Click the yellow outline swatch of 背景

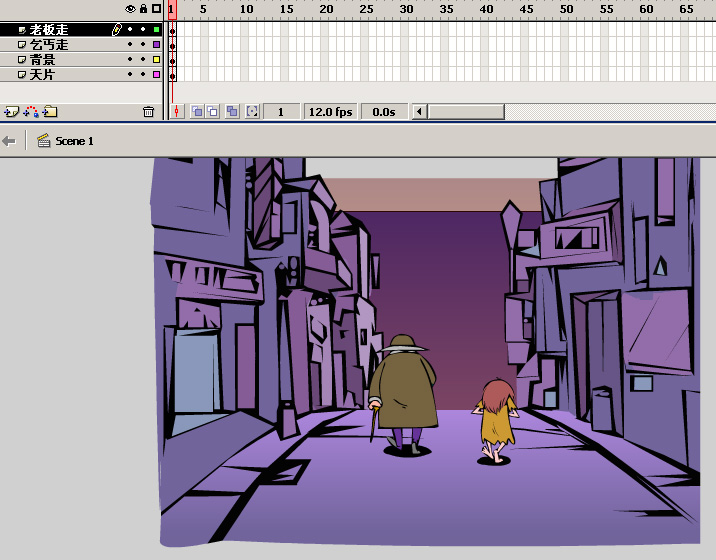coord(157,59)
